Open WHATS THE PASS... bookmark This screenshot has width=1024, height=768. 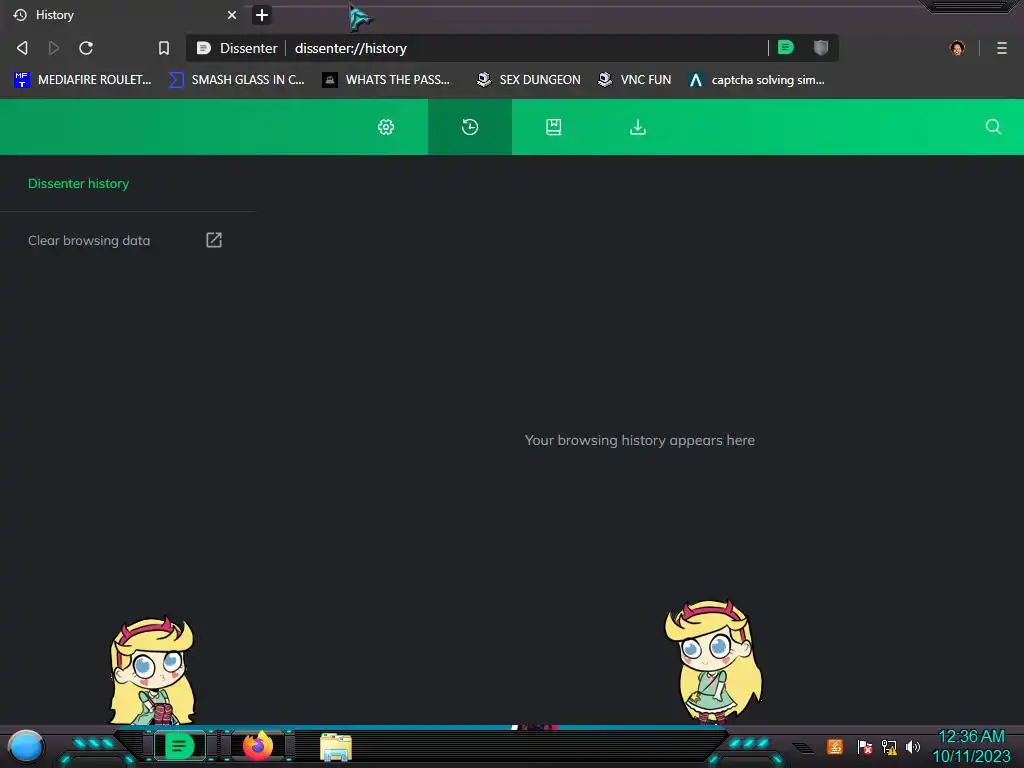[x=387, y=80]
